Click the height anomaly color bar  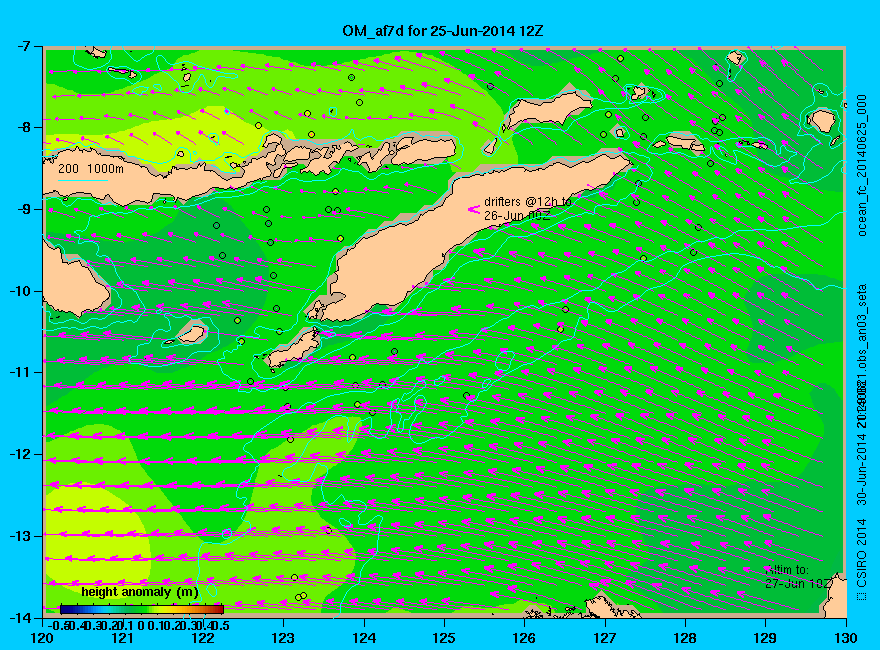coord(142,609)
